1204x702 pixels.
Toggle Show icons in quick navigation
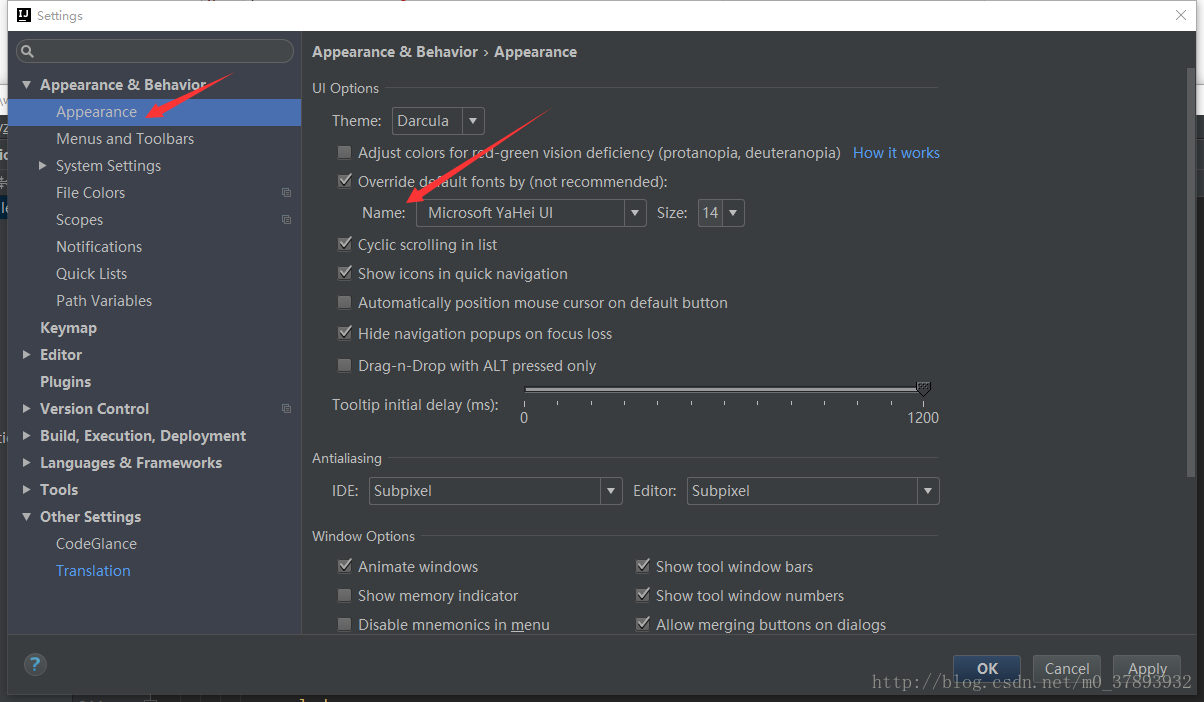(344, 274)
